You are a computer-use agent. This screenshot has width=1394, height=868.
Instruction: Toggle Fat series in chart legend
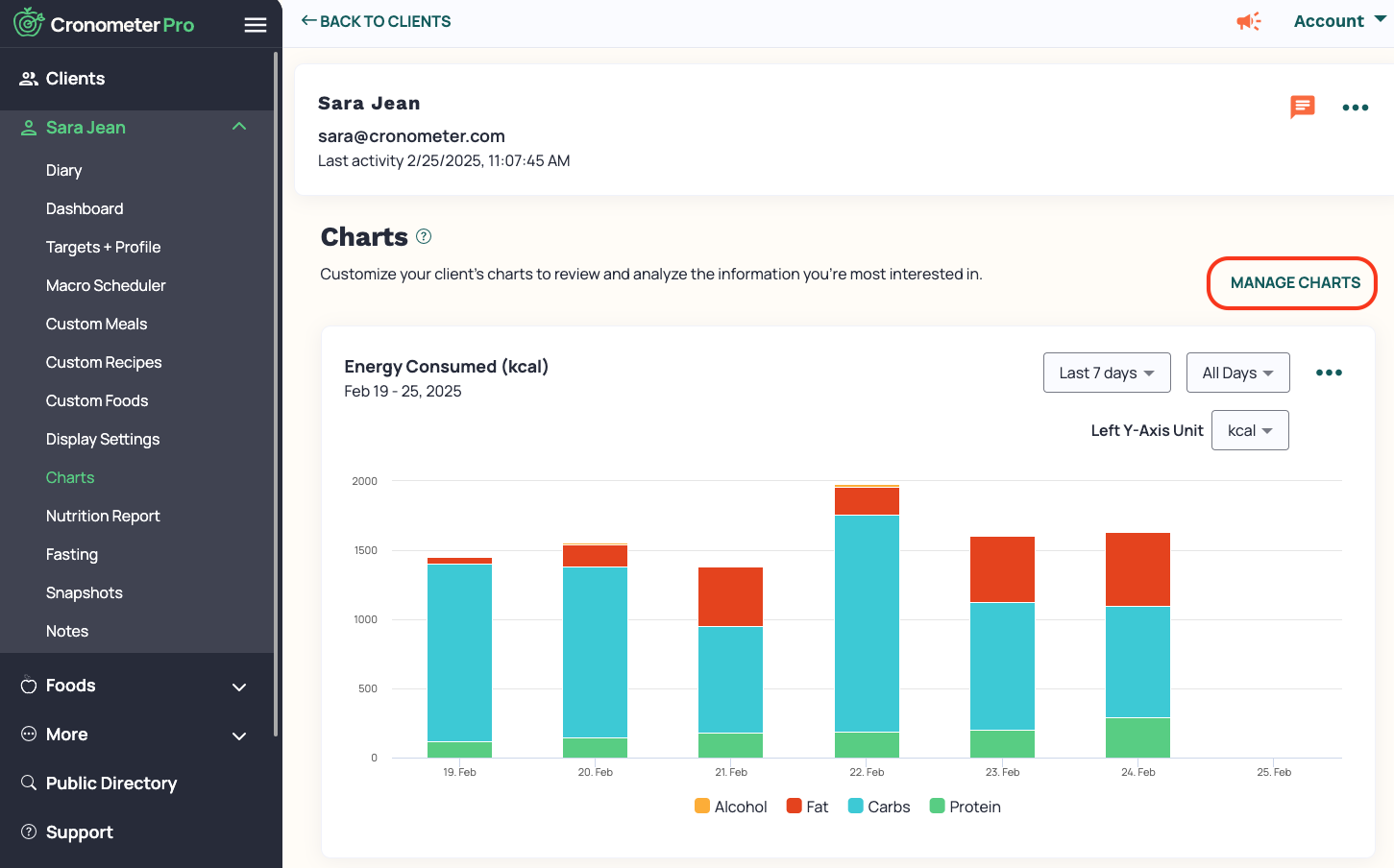tap(807, 807)
